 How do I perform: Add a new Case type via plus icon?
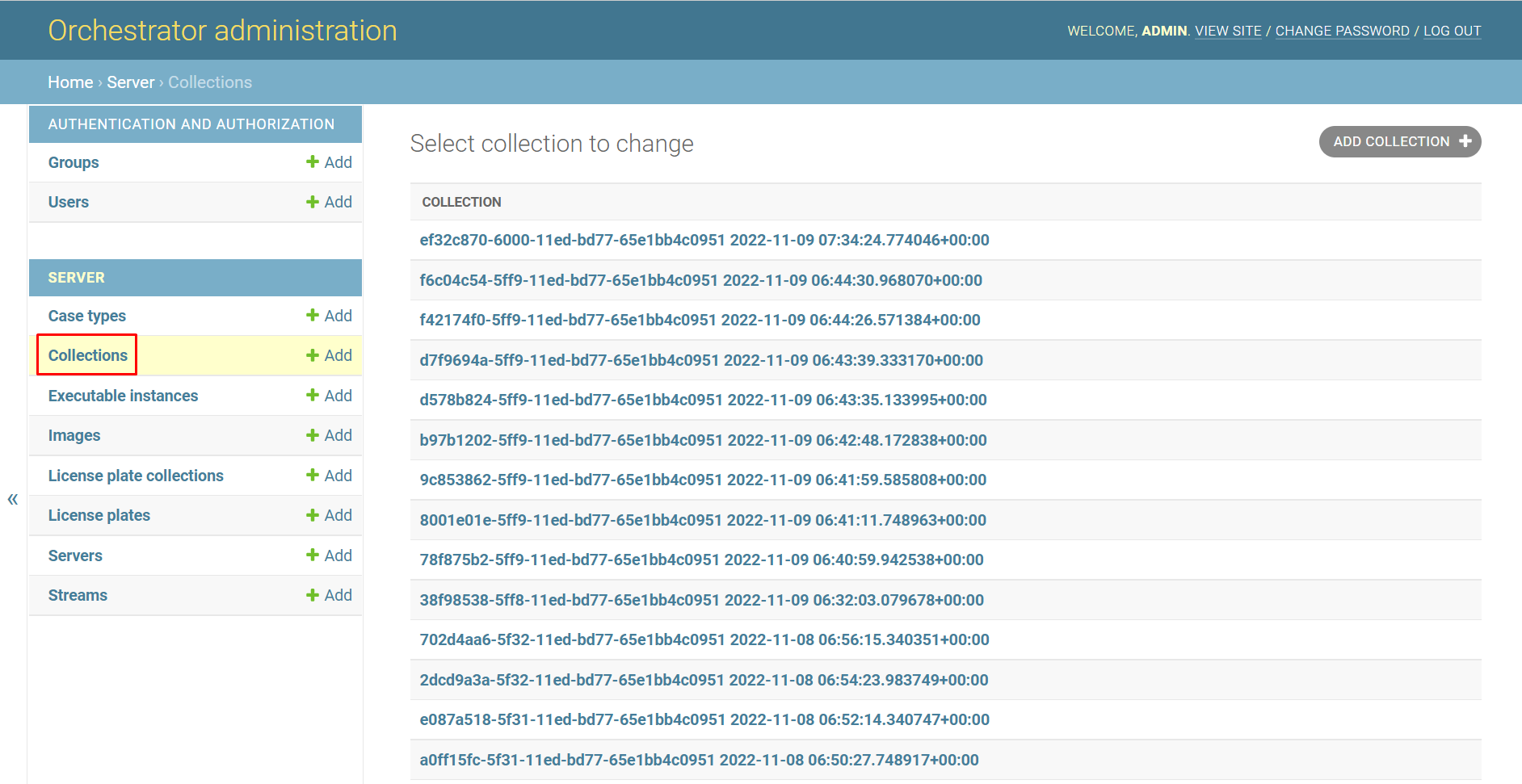click(313, 316)
